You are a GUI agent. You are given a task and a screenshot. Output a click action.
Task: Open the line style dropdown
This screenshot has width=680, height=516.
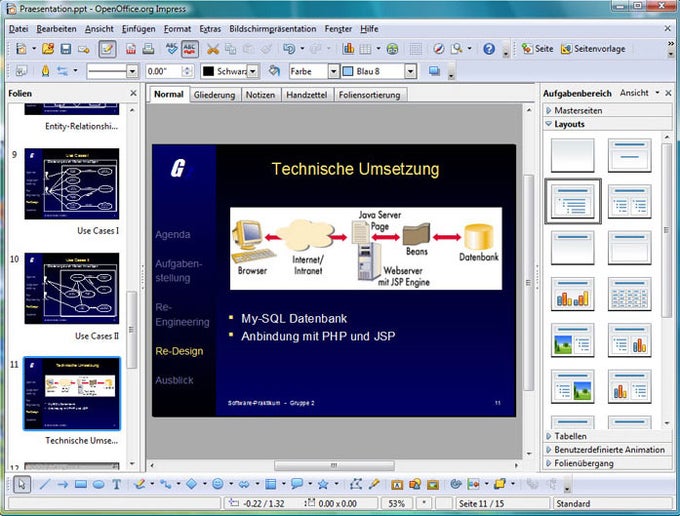(x=132, y=71)
